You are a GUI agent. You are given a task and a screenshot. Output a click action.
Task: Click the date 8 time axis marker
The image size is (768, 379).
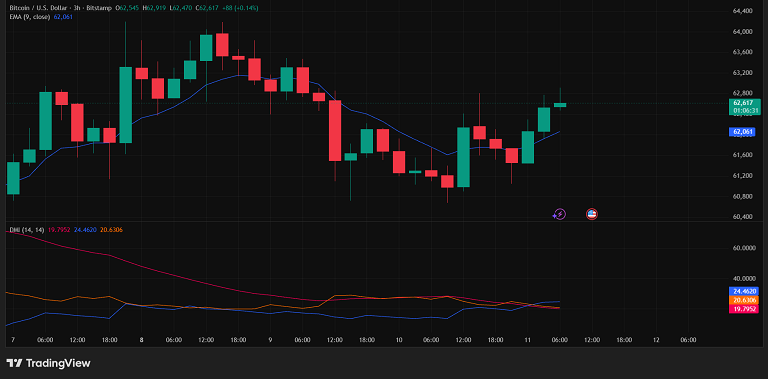141,340
